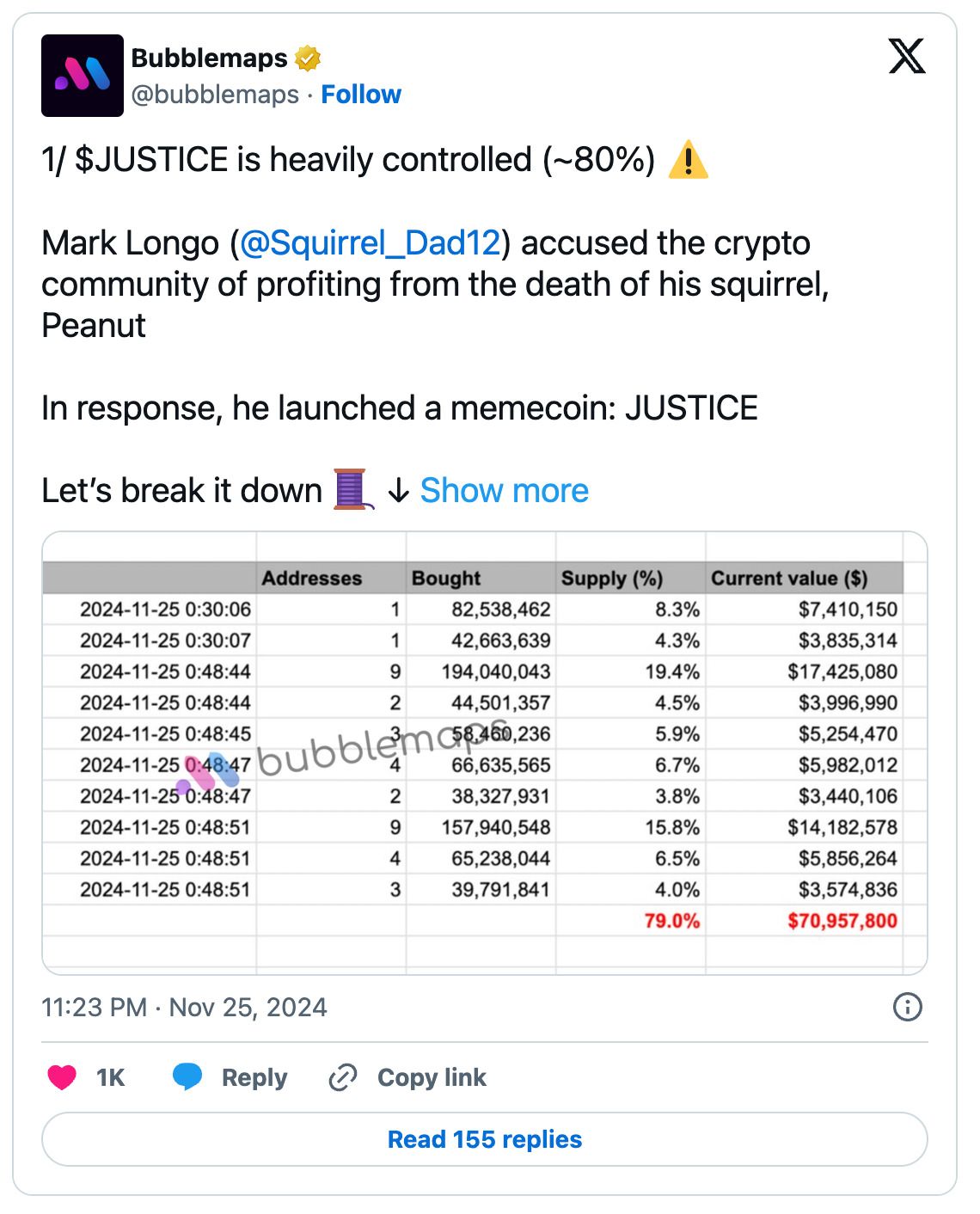Like the tweet with heart icon
This screenshot has height=1214, width=980.
point(62,1077)
